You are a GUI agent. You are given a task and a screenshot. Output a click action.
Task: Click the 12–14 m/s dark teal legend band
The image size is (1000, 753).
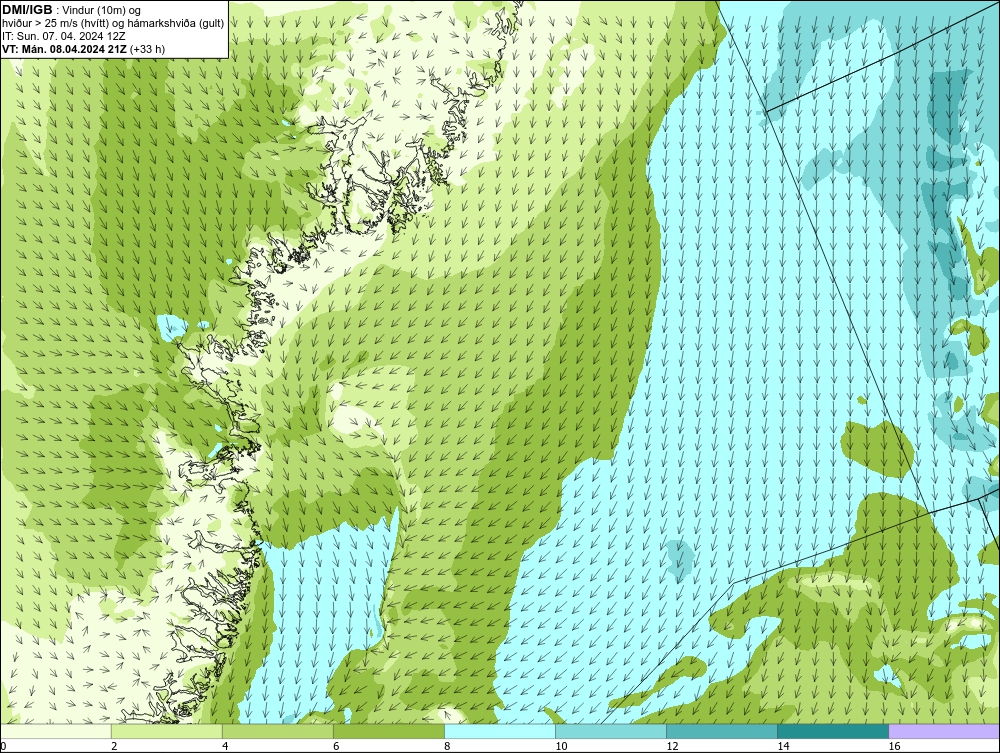pyautogui.click(x=722, y=731)
